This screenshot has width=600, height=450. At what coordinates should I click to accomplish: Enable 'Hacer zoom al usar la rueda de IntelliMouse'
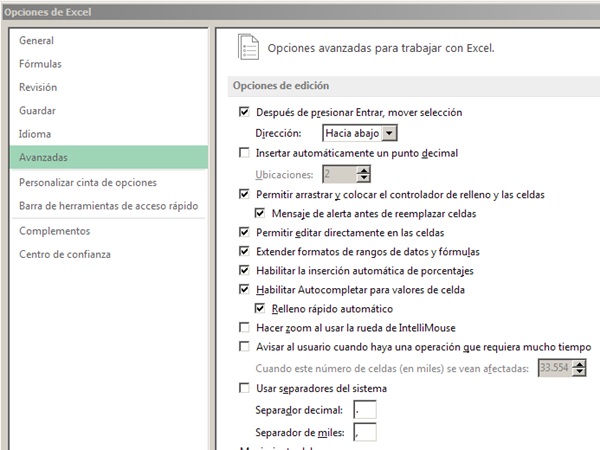[x=244, y=327]
